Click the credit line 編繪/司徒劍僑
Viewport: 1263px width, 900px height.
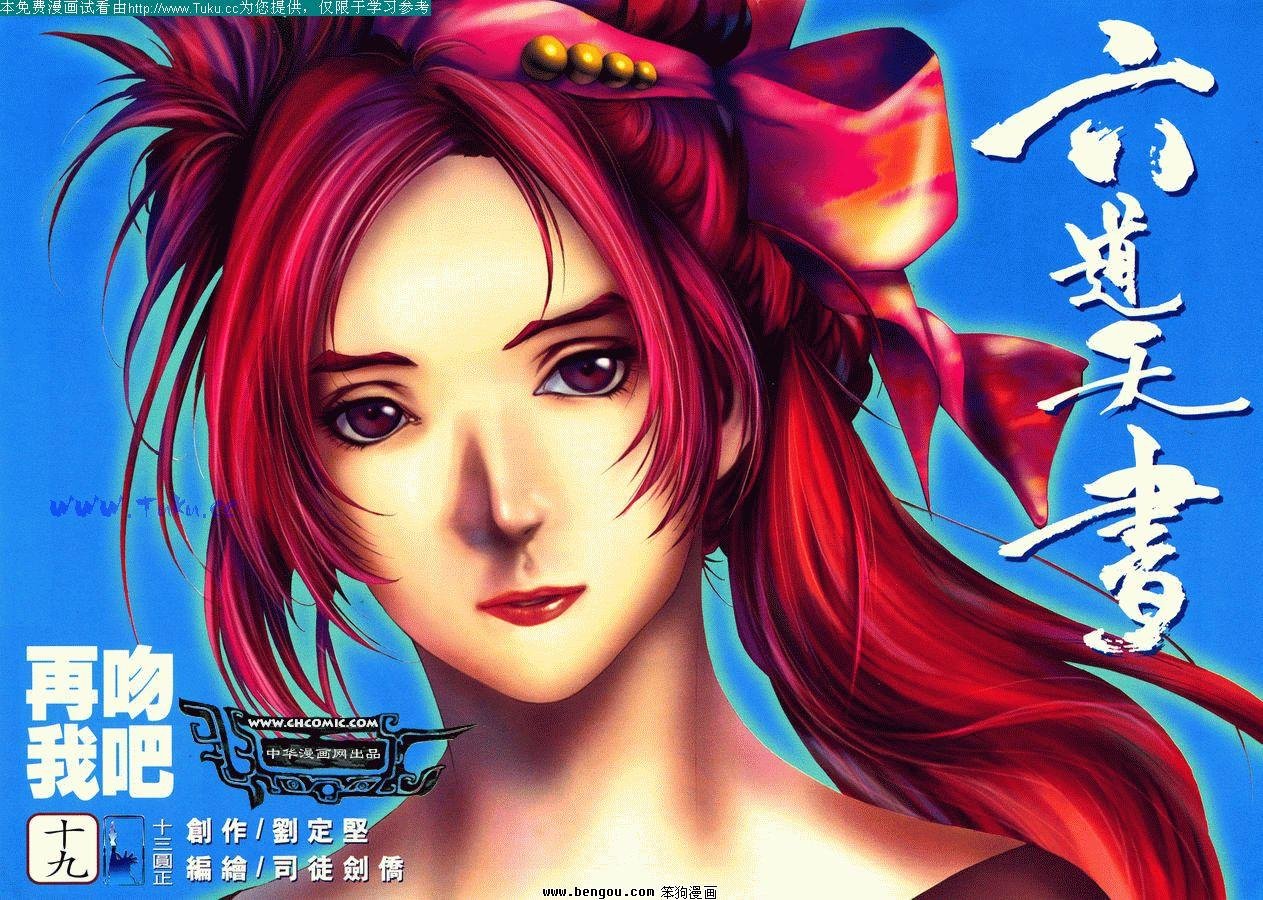pyautogui.click(x=294, y=869)
